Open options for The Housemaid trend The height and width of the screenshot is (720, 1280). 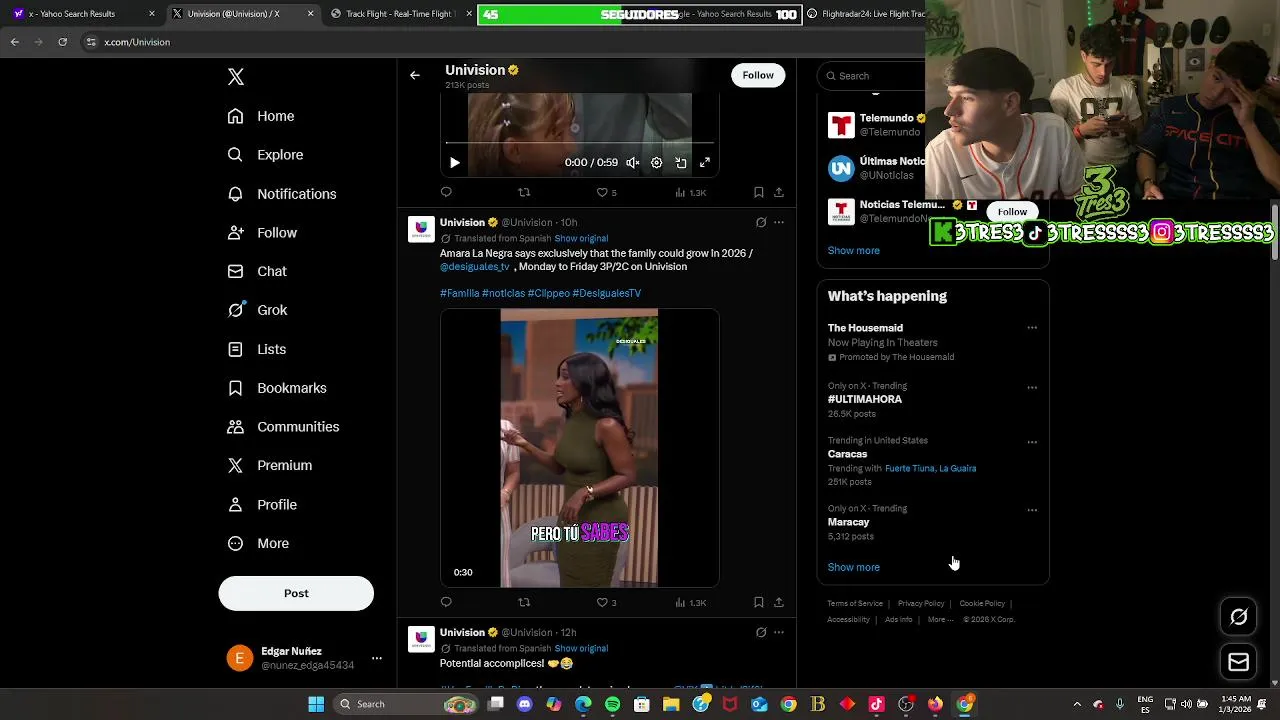coord(1032,328)
